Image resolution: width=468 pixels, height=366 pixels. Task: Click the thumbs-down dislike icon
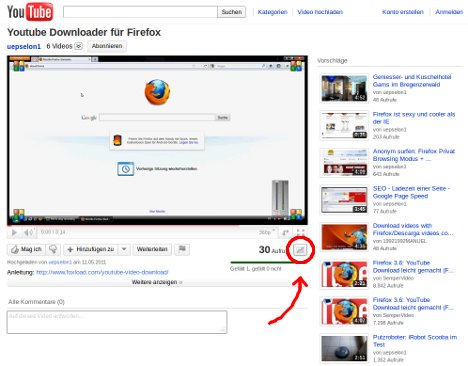coord(53,249)
